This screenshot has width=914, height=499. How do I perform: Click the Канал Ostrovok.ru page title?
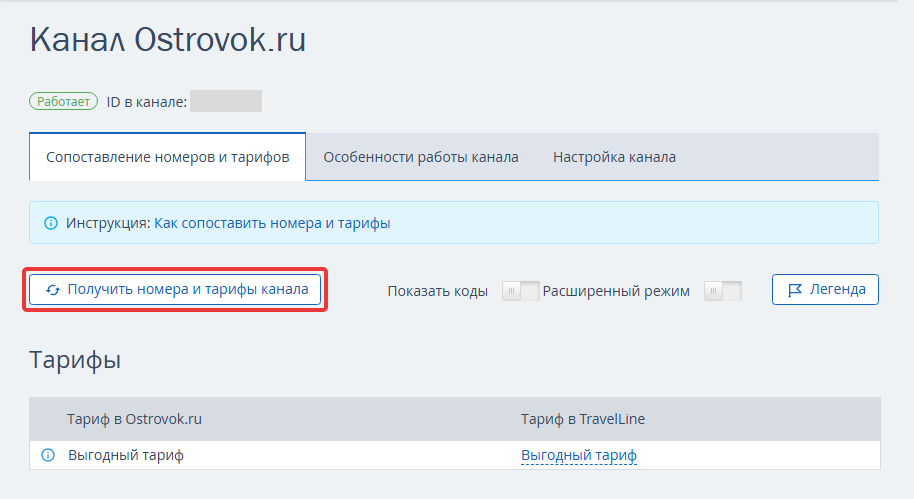coord(168,40)
